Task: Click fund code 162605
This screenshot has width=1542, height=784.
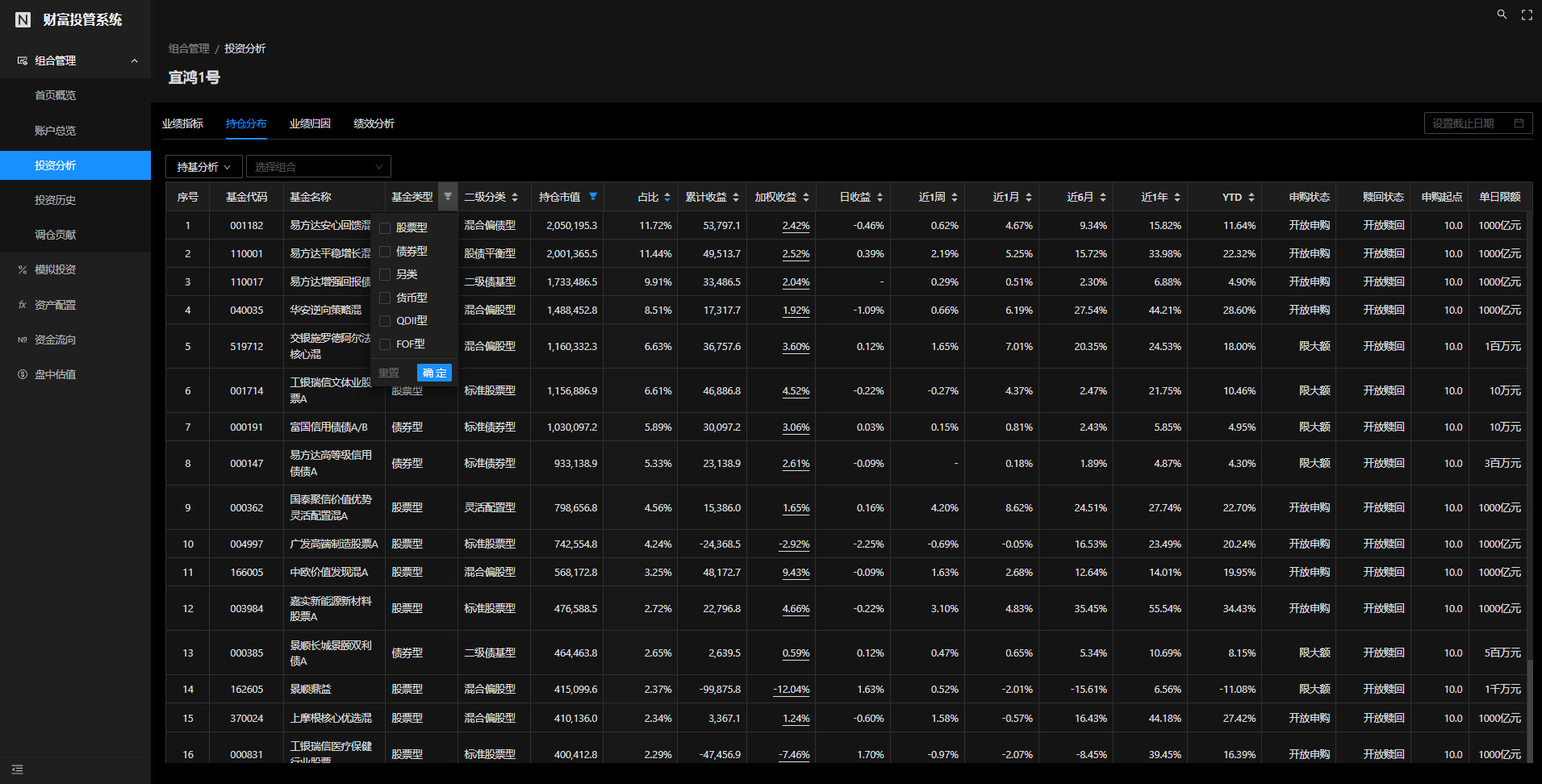Action: [247, 690]
